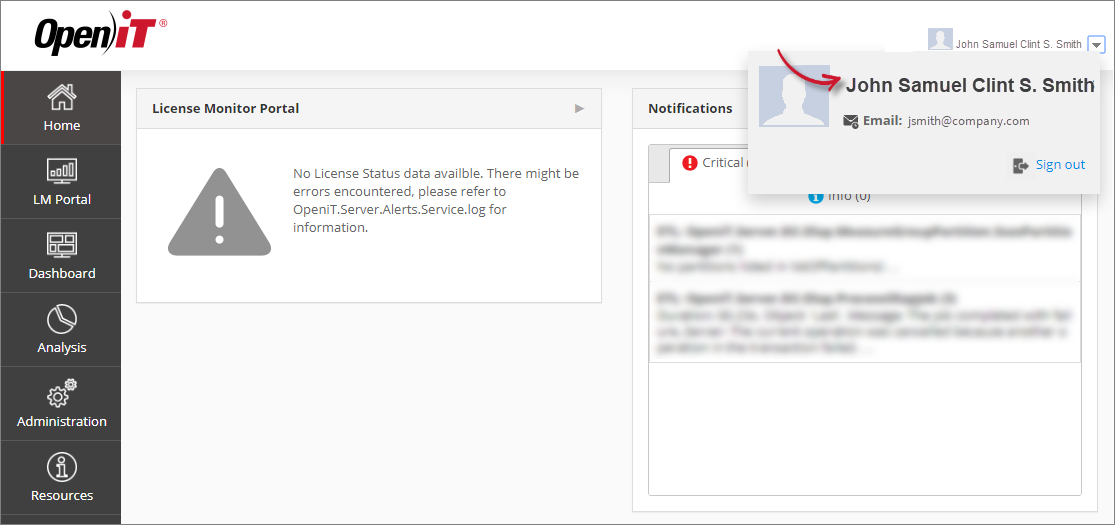
Task: Click the No License Status data message
Action: click(x=436, y=201)
